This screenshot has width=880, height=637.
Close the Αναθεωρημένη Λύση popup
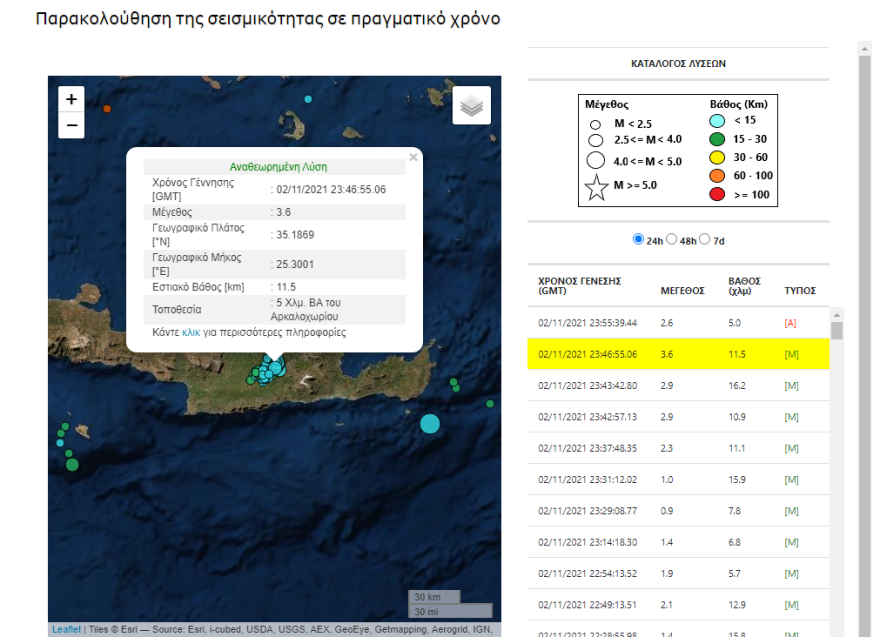[x=412, y=157]
